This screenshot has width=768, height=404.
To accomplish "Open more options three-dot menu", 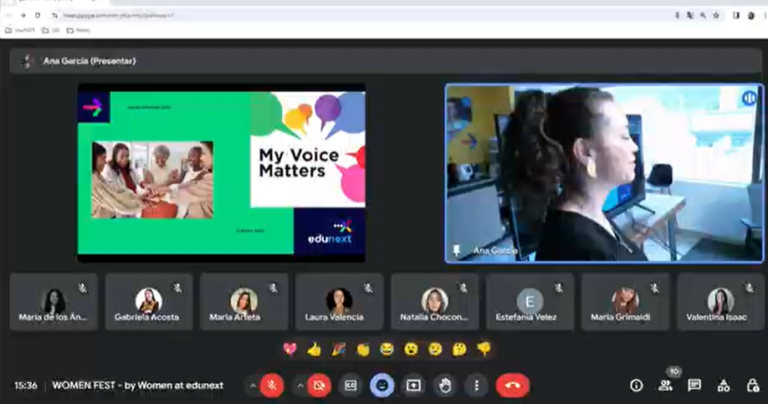I will pos(477,386).
